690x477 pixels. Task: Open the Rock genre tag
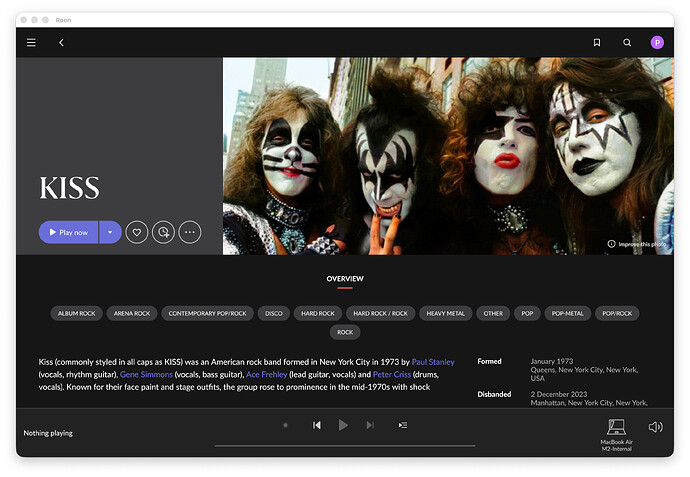[345, 332]
